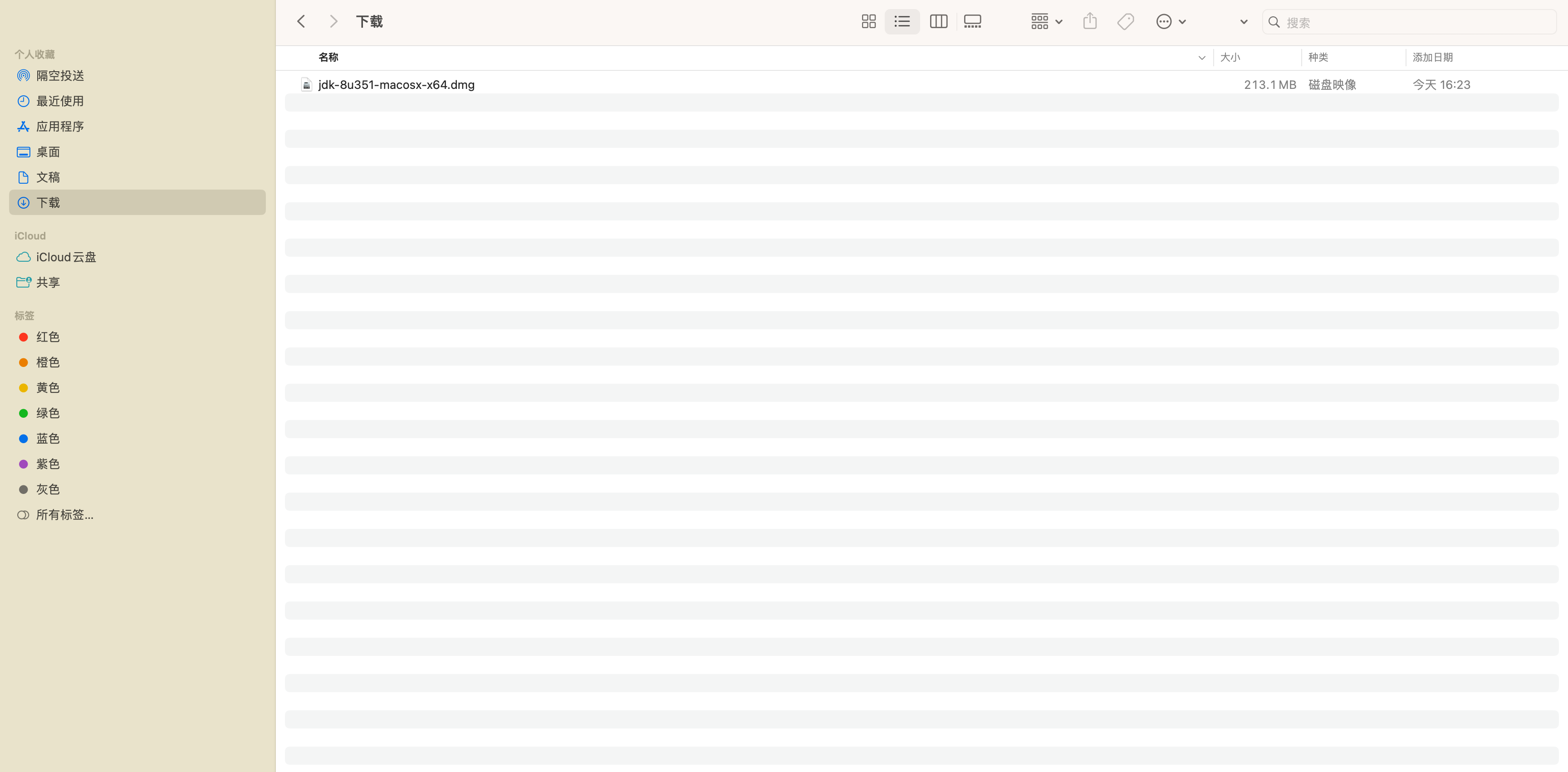Image resolution: width=1568 pixels, height=772 pixels.
Task: Click the 今天 16:23 date cell
Action: pos(1441,84)
